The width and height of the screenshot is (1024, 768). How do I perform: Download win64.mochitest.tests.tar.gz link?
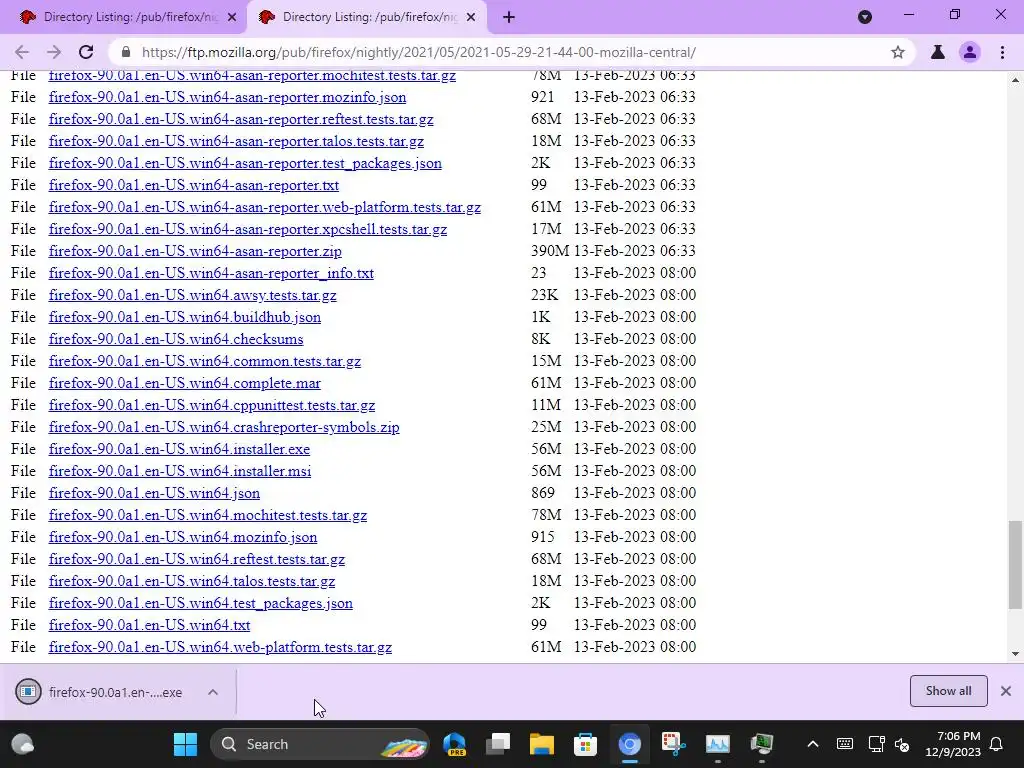[x=208, y=515]
